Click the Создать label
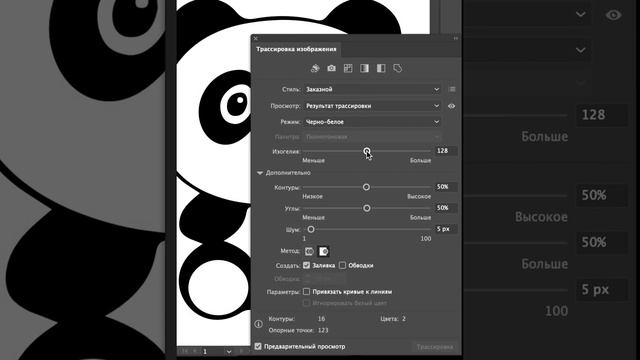Image resolution: width=640 pixels, height=360 pixels. pos(287,266)
